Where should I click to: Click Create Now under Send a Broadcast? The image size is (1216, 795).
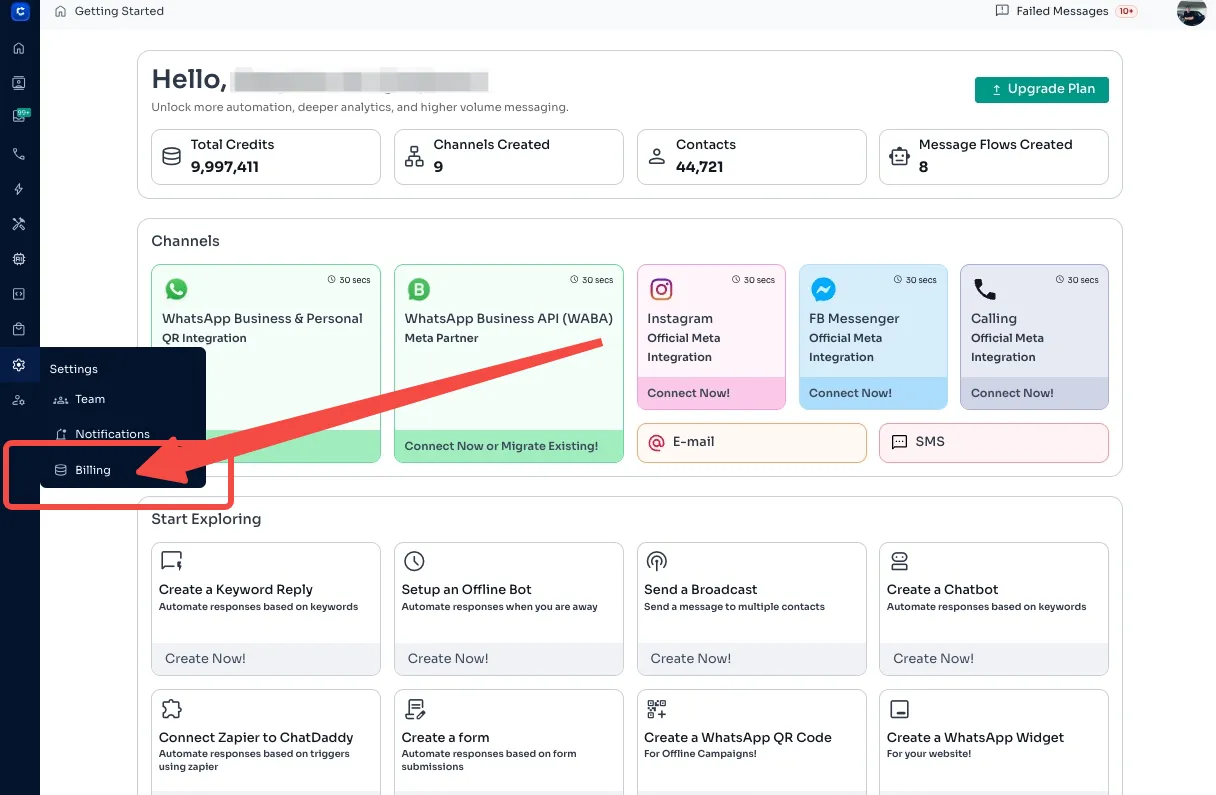point(690,658)
